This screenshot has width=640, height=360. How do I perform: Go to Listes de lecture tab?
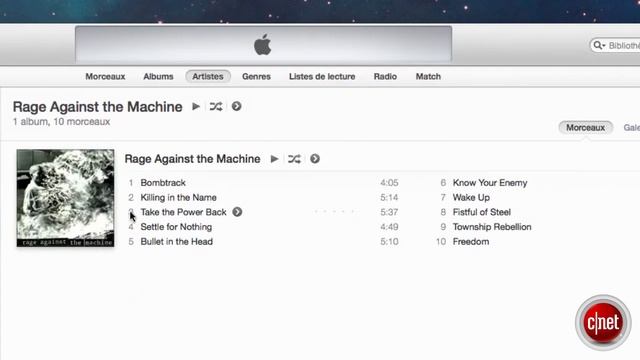(x=322, y=76)
